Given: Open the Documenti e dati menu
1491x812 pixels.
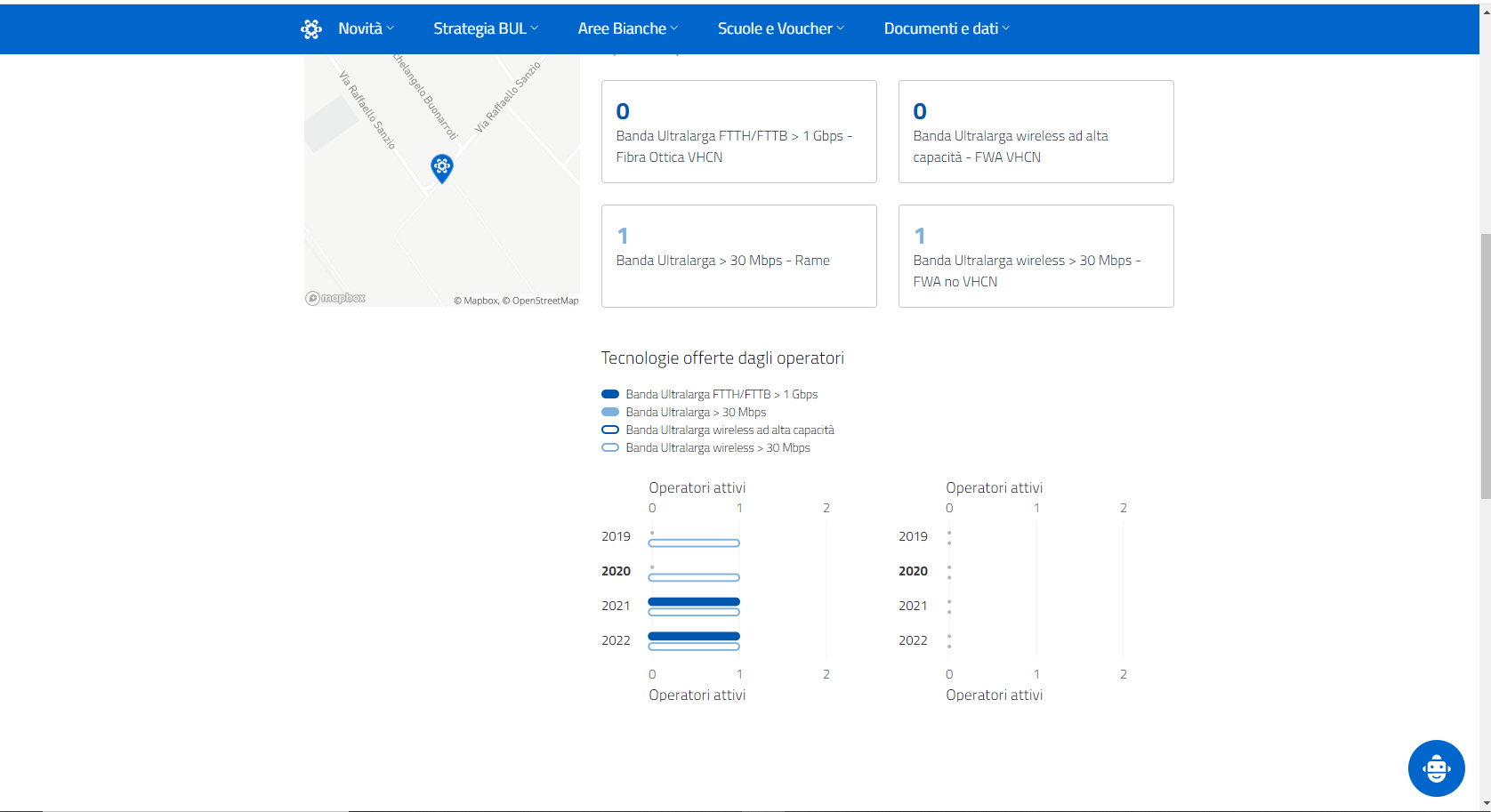Looking at the screenshot, I should coord(947,28).
